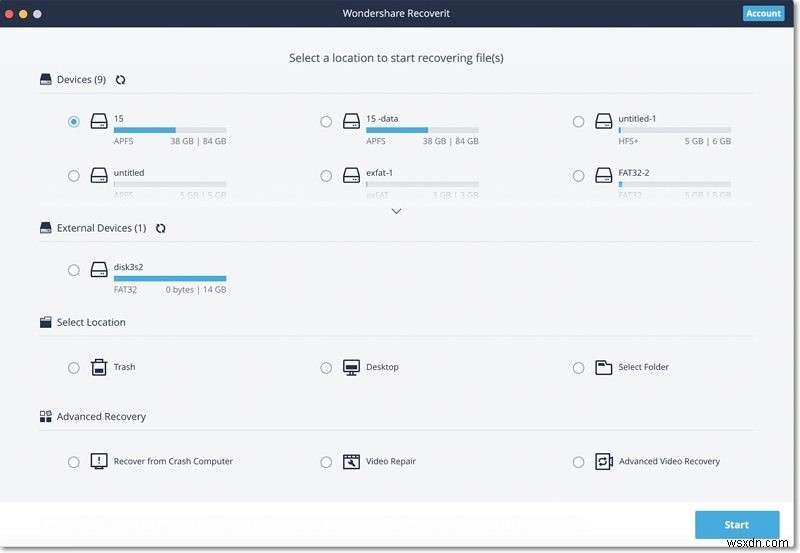This screenshot has width=800, height=553.
Task: Click the drive icon for volume 15
Action: 99,121
